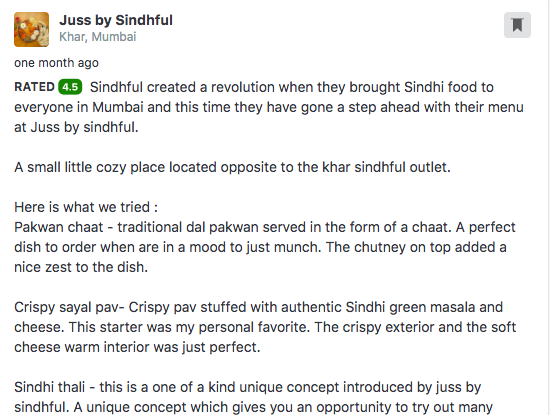Click the line ending 'at Juss by sindhful.'
The image size is (550, 415).
(x=76, y=127)
